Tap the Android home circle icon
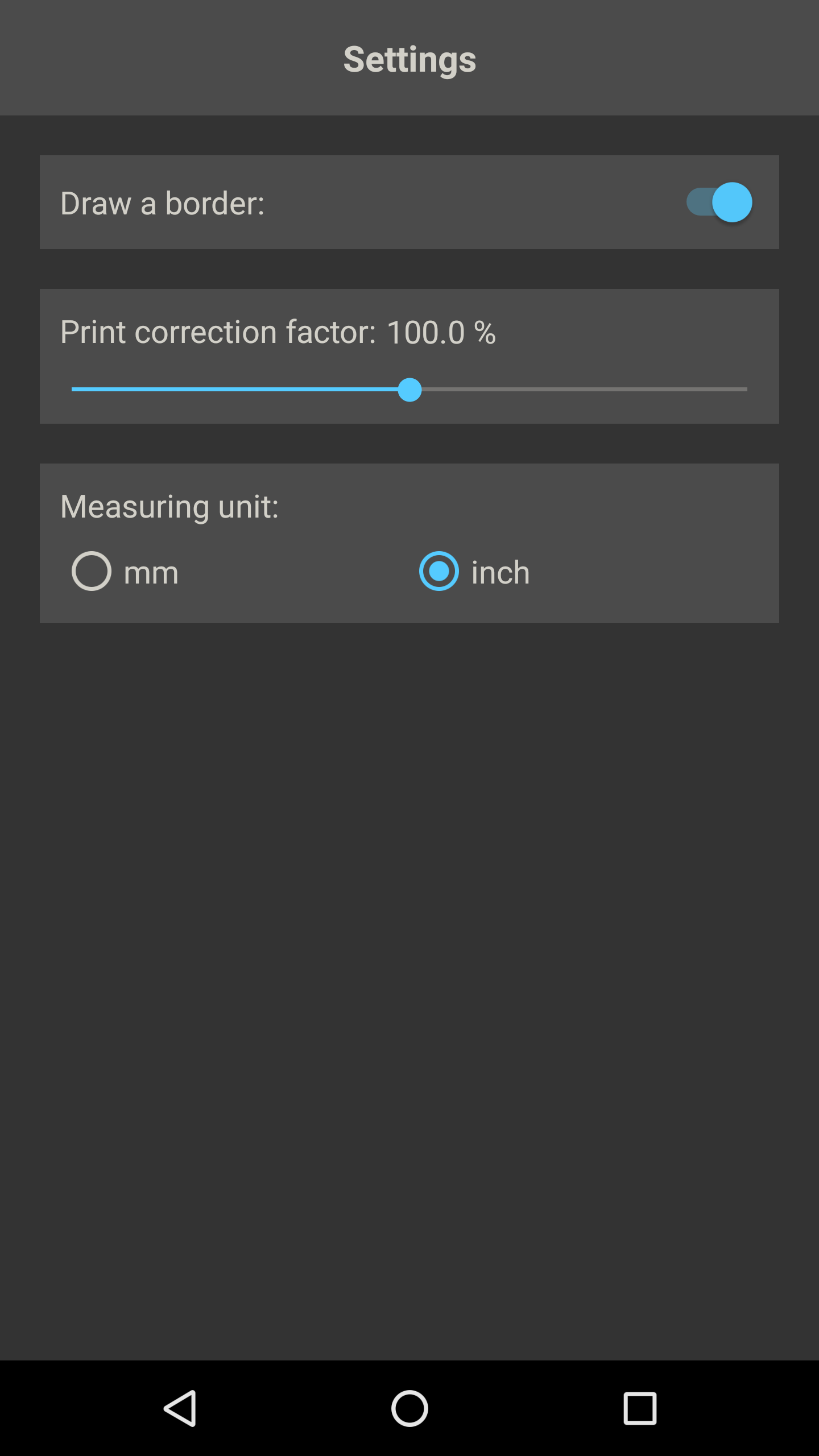This screenshot has height=1456, width=819. coord(409,1408)
